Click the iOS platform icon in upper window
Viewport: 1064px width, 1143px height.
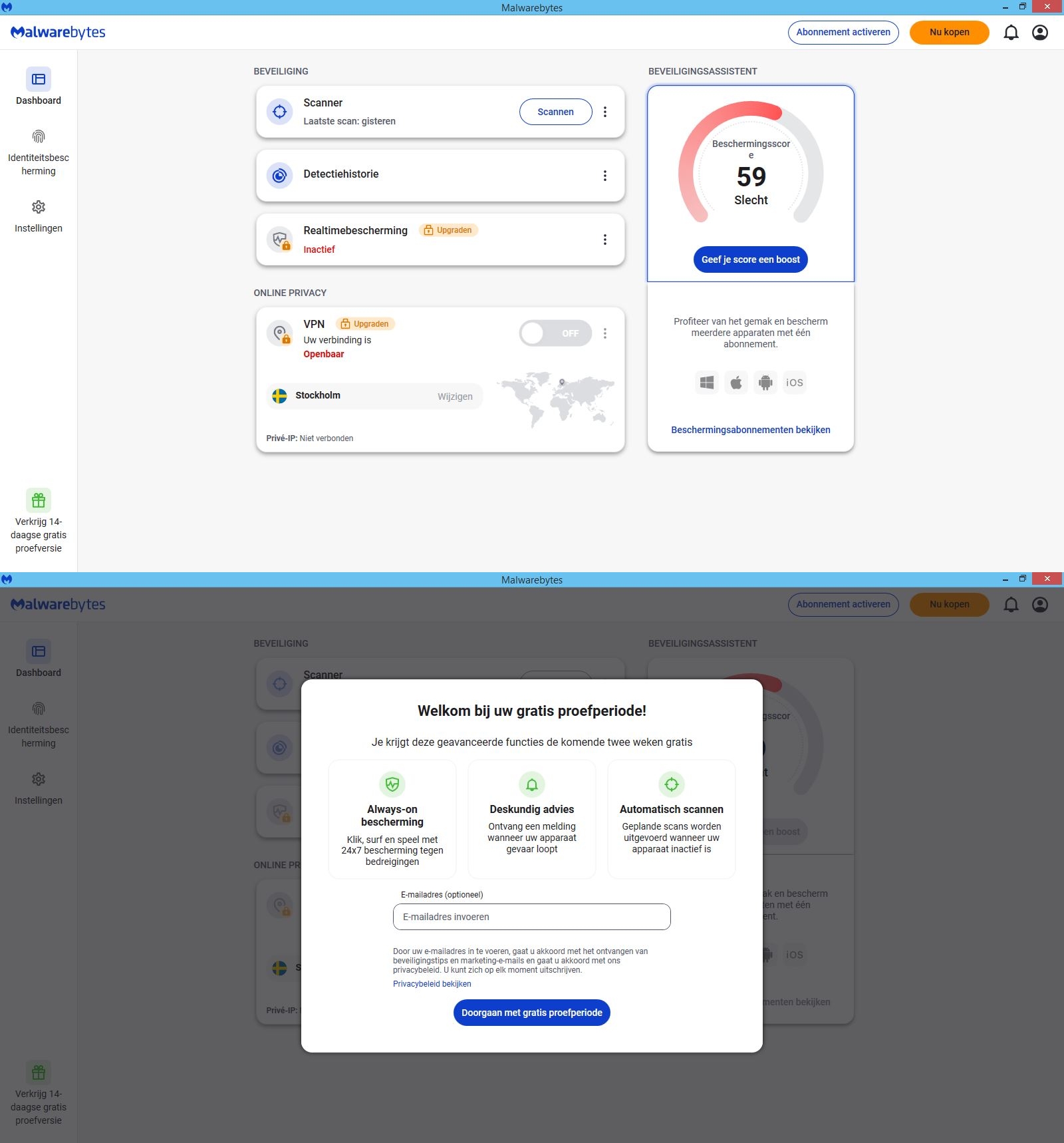[x=795, y=383]
